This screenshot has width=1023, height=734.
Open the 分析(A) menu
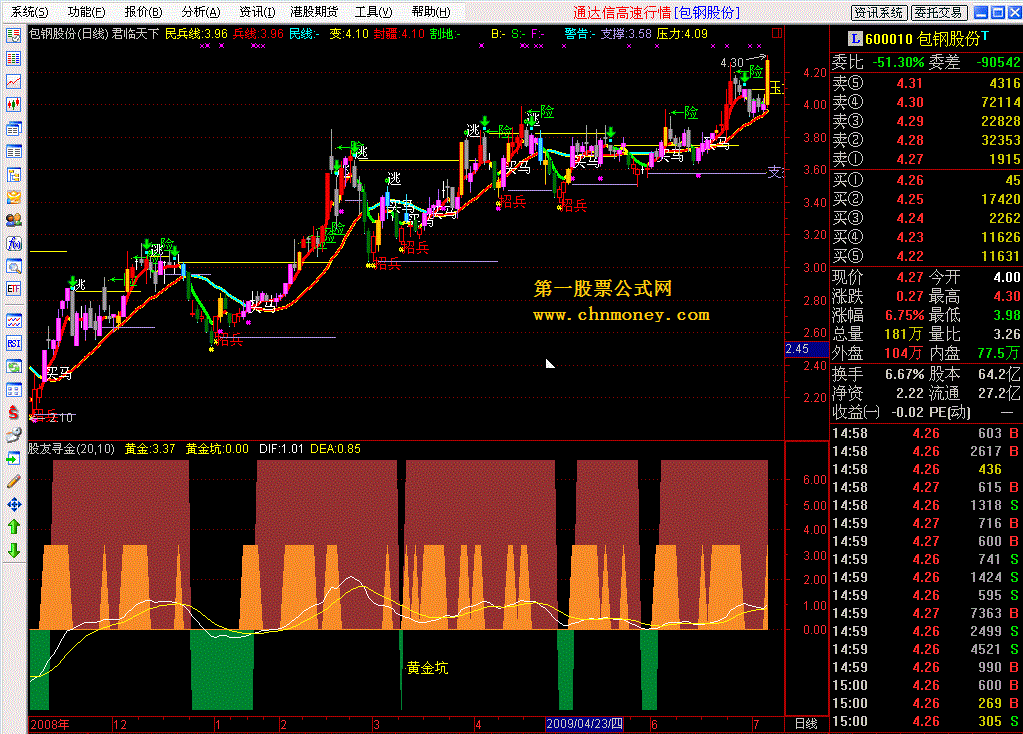click(200, 12)
